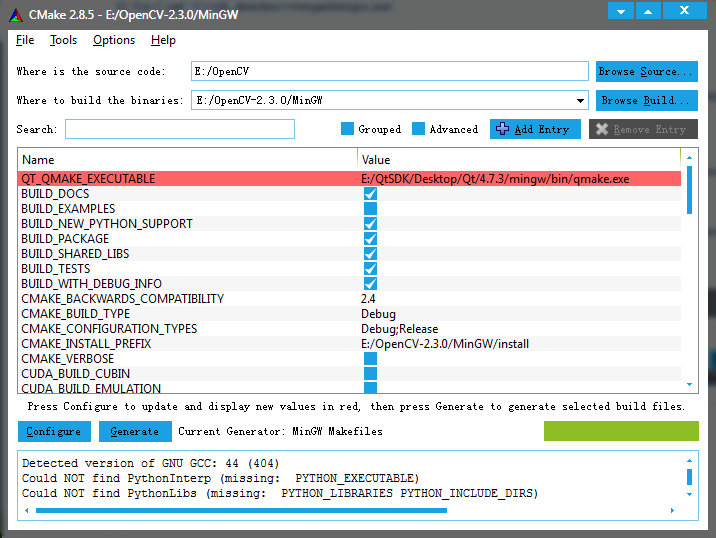This screenshot has width=716, height=538.
Task: Select the CMAKE_INSTALL_PREFIX entry name
Action: pos(86,344)
